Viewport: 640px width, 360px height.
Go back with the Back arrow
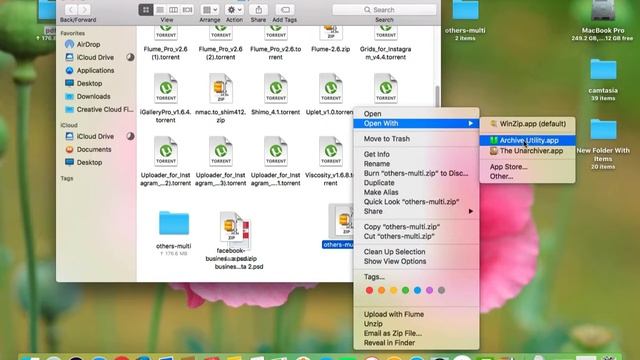[71, 9]
